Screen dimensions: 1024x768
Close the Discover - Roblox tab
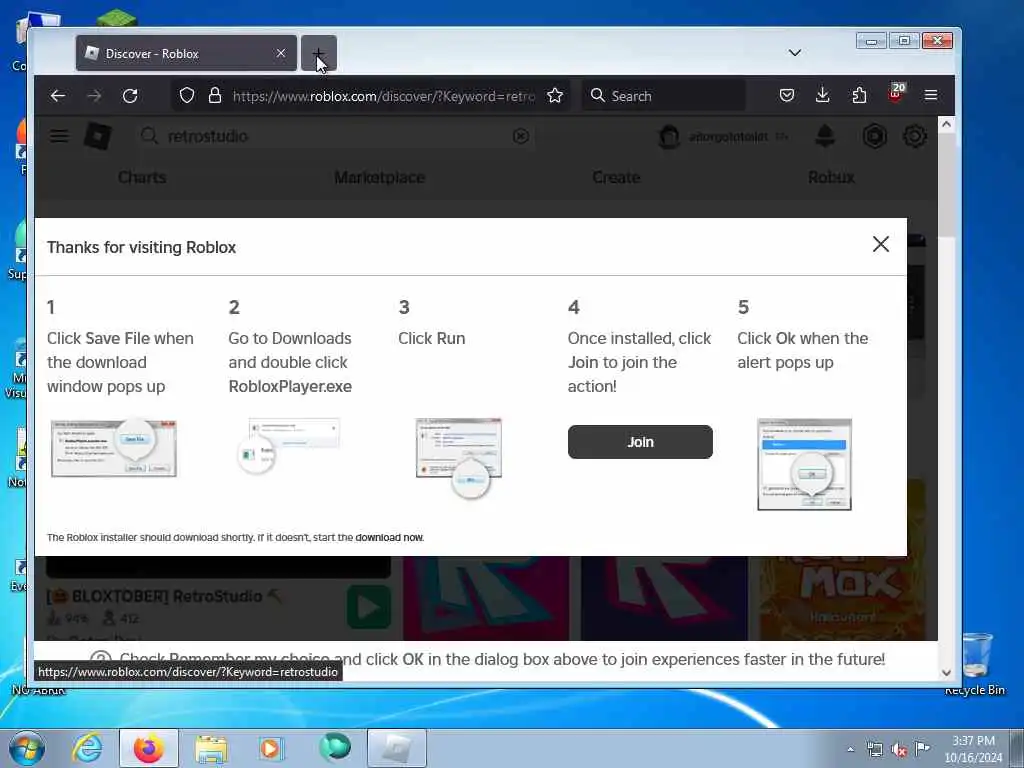coord(281,54)
